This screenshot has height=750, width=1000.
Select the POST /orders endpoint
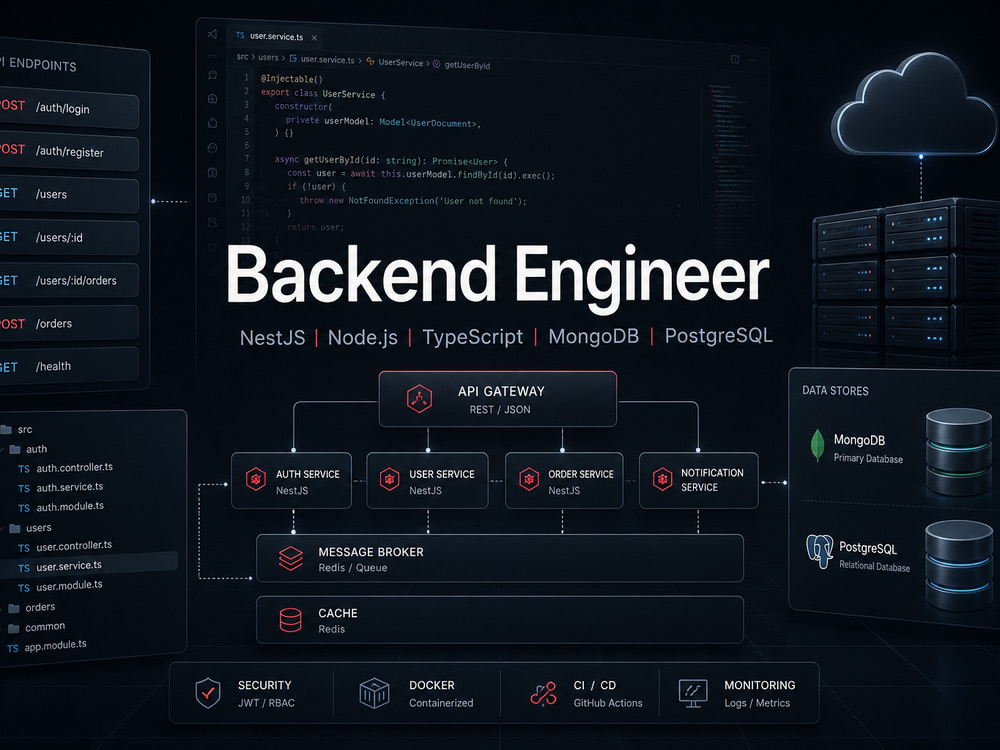(69, 323)
